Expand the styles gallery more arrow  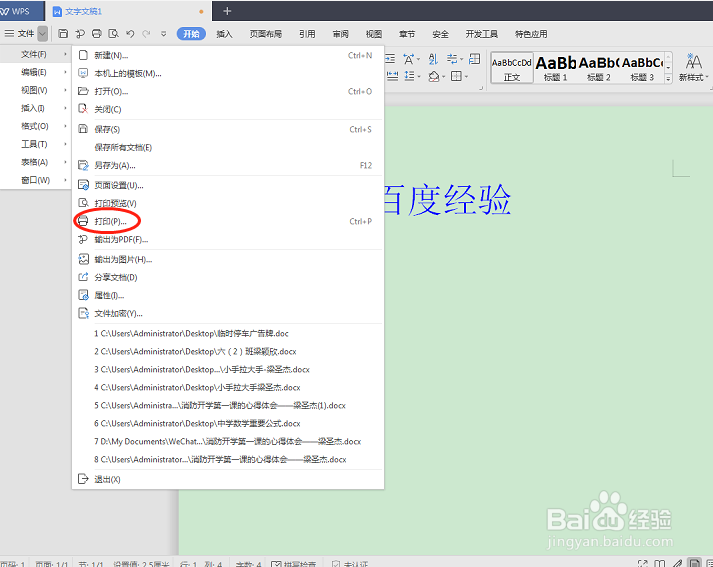pos(668,79)
